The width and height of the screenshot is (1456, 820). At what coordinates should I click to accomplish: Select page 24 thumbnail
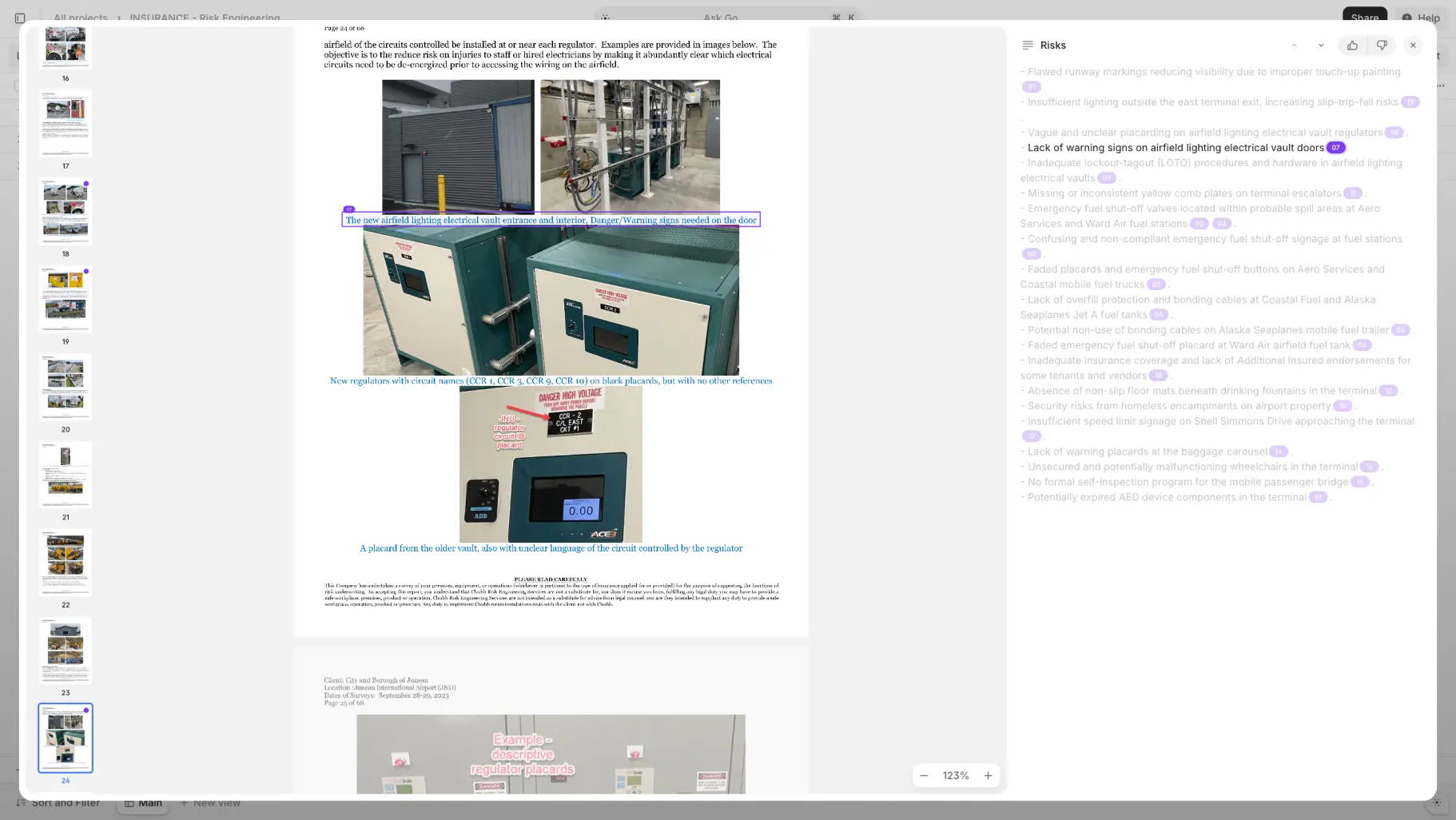[66, 738]
